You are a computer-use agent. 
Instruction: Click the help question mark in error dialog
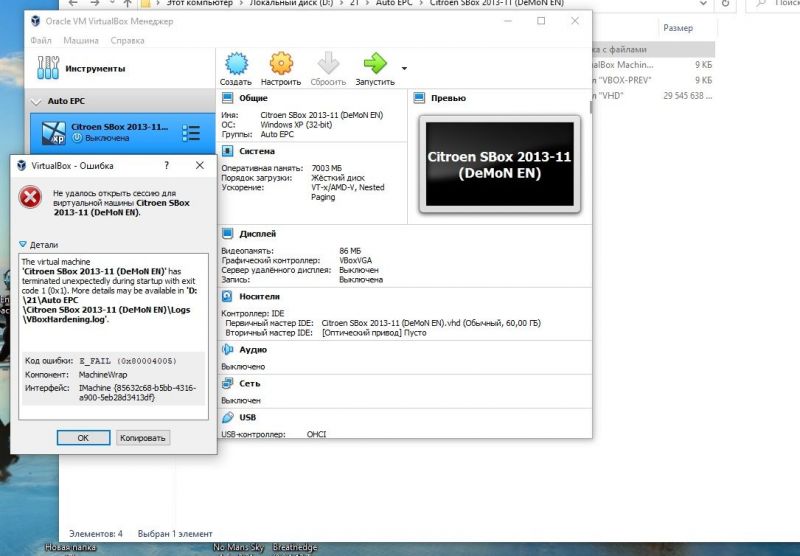point(166,165)
